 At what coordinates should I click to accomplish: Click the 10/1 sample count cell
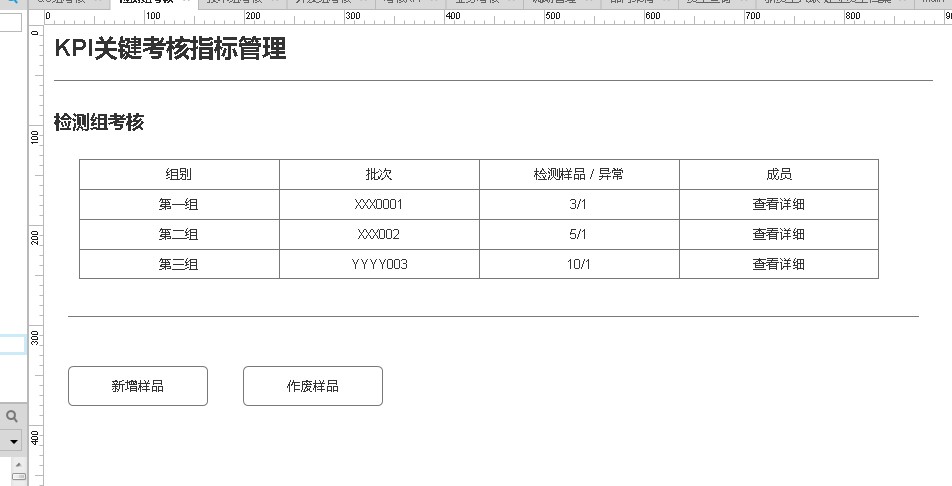click(x=579, y=264)
